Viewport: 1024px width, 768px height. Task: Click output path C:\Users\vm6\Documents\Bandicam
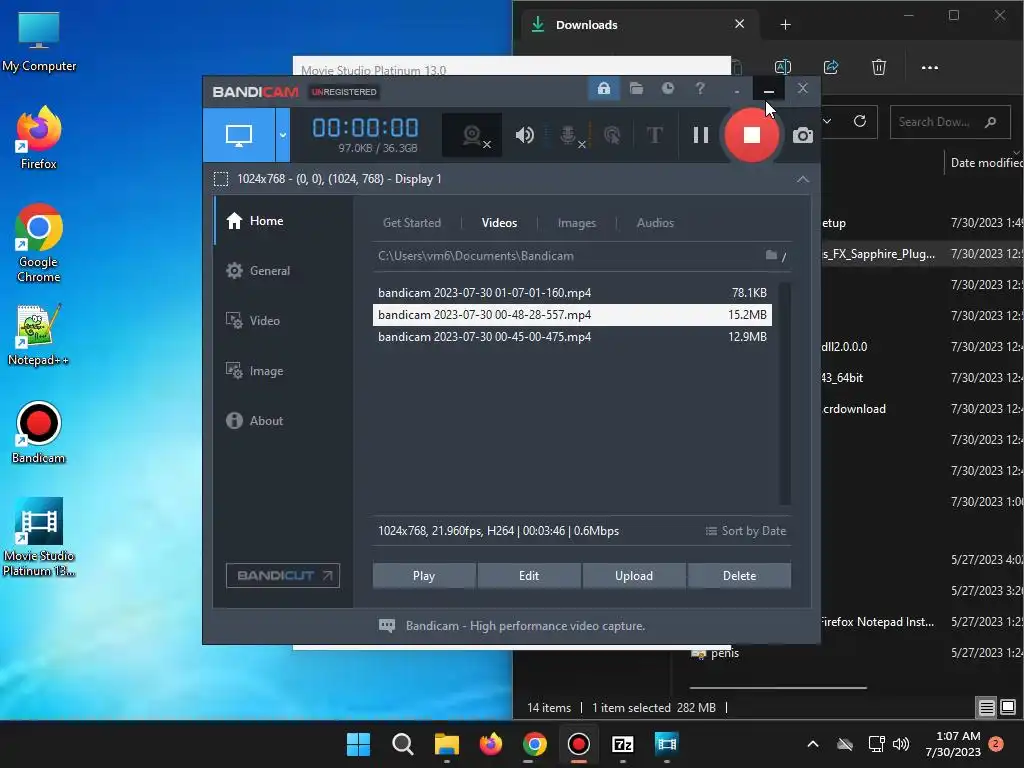pos(475,256)
